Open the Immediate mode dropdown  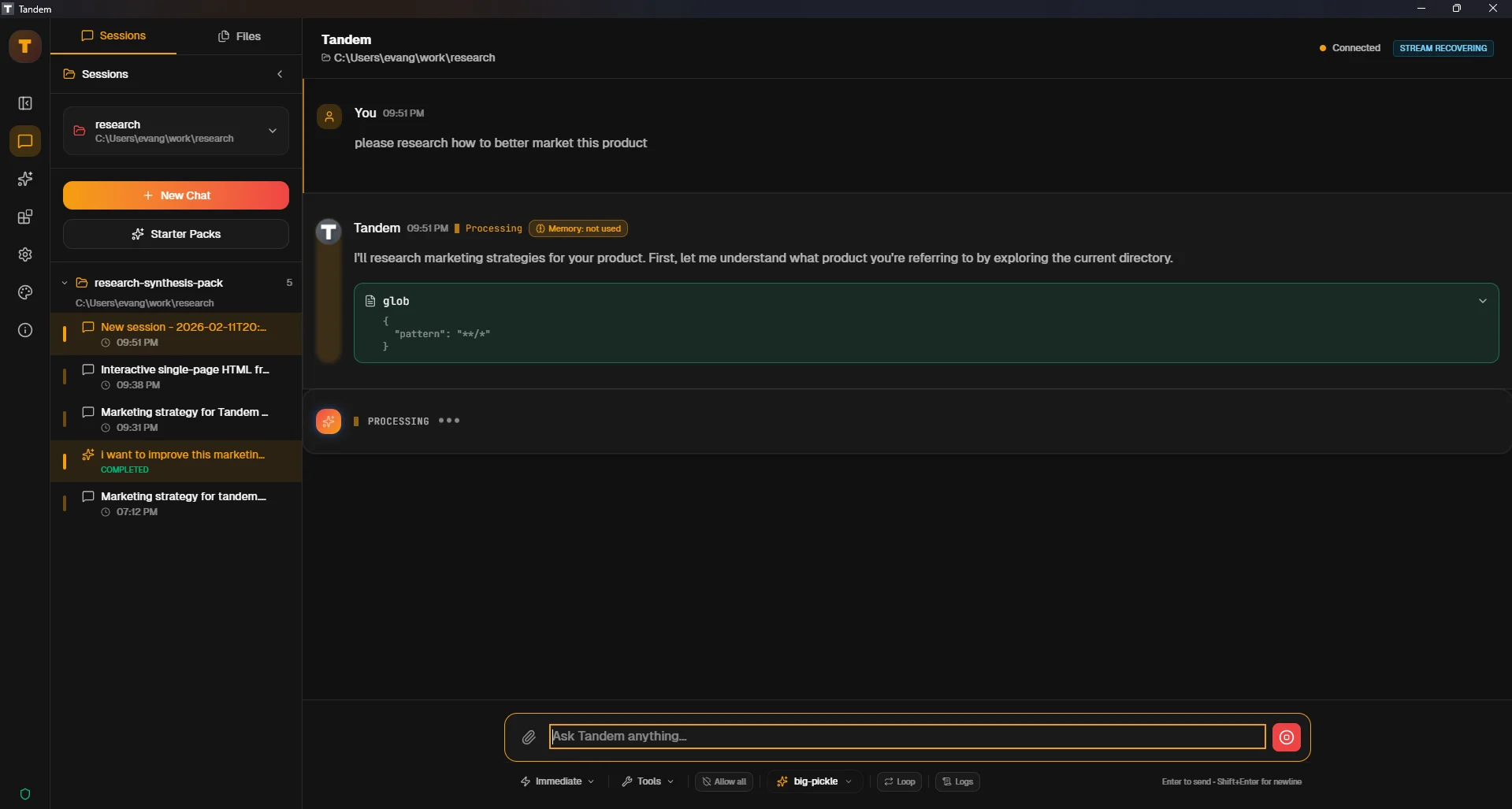pyautogui.click(x=557, y=781)
